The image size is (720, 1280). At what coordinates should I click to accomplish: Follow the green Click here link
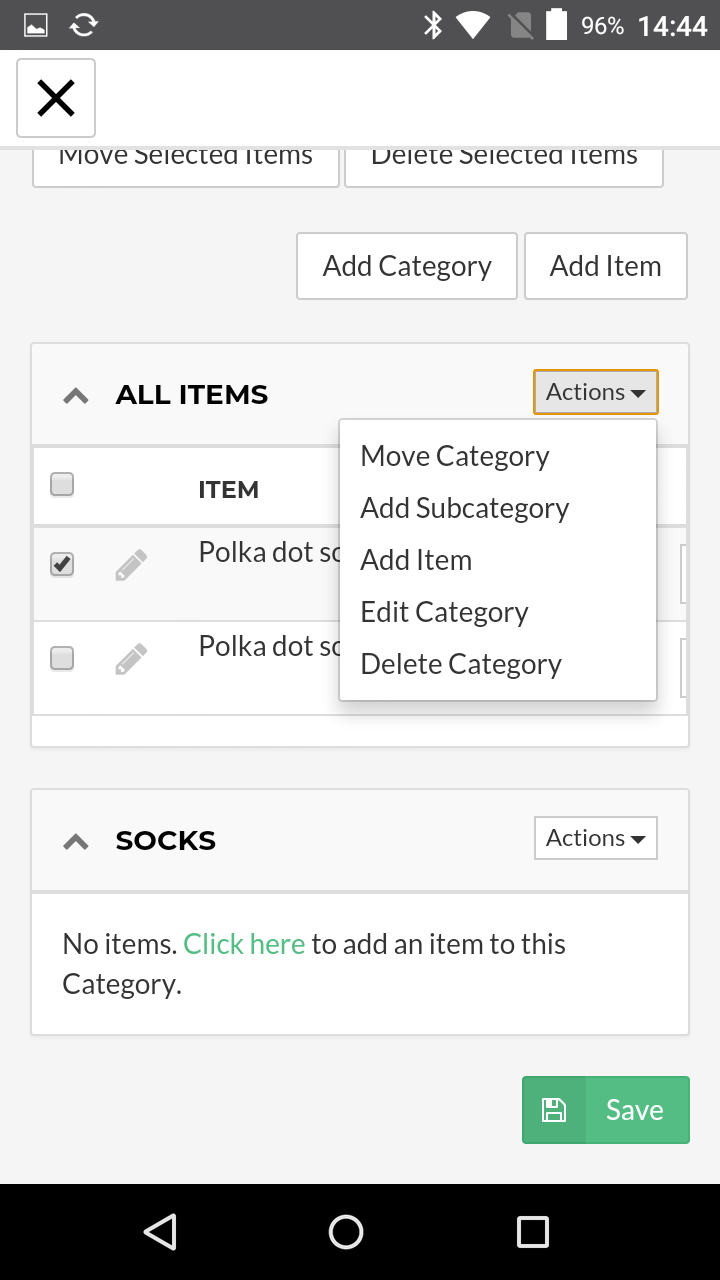coord(244,944)
